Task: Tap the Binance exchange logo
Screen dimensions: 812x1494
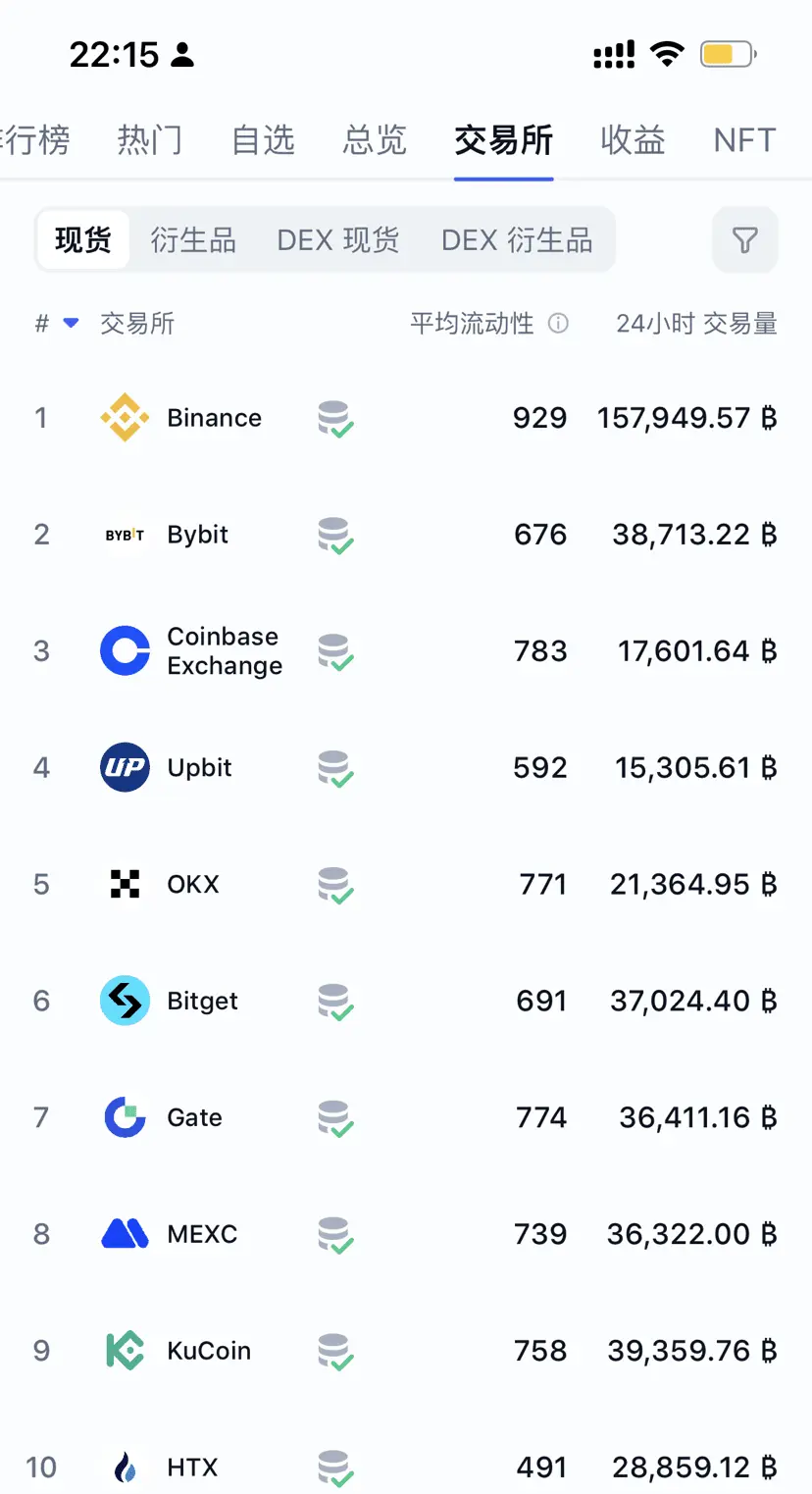Action: pyautogui.click(x=125, y=418)
